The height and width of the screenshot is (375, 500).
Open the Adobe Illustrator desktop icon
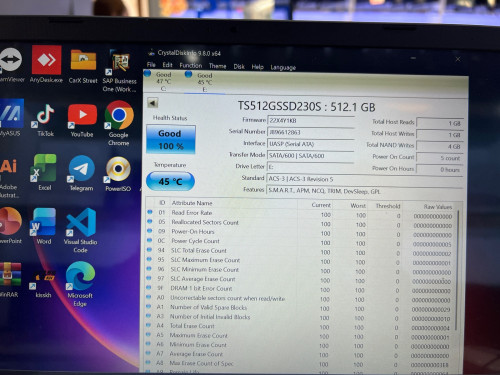[x=8, y=179]
